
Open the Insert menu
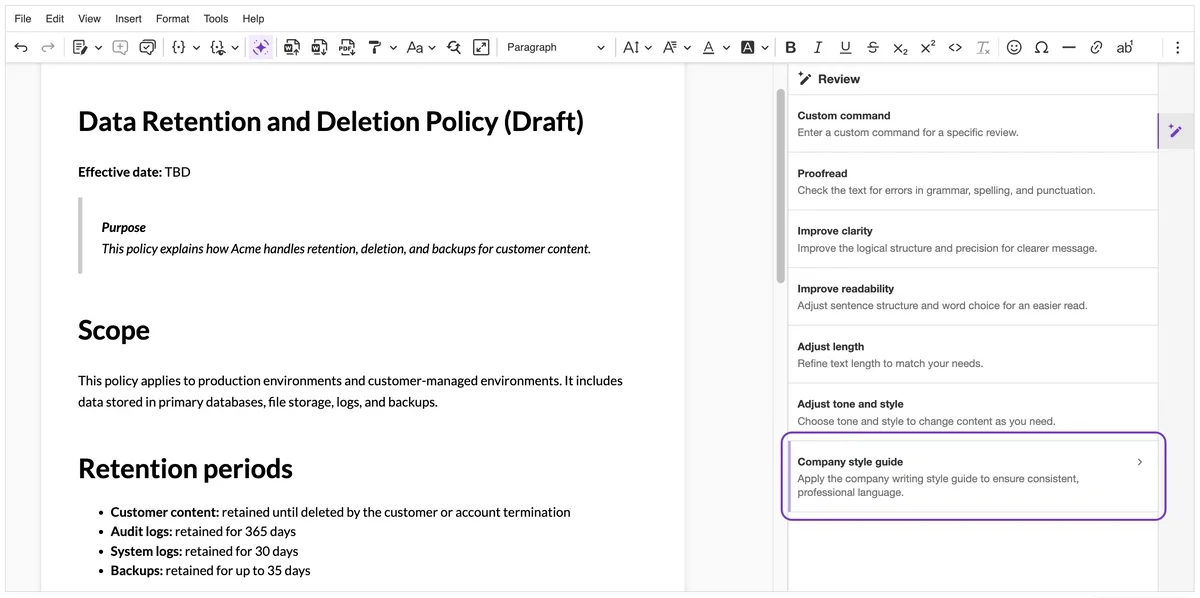[128, 18]
